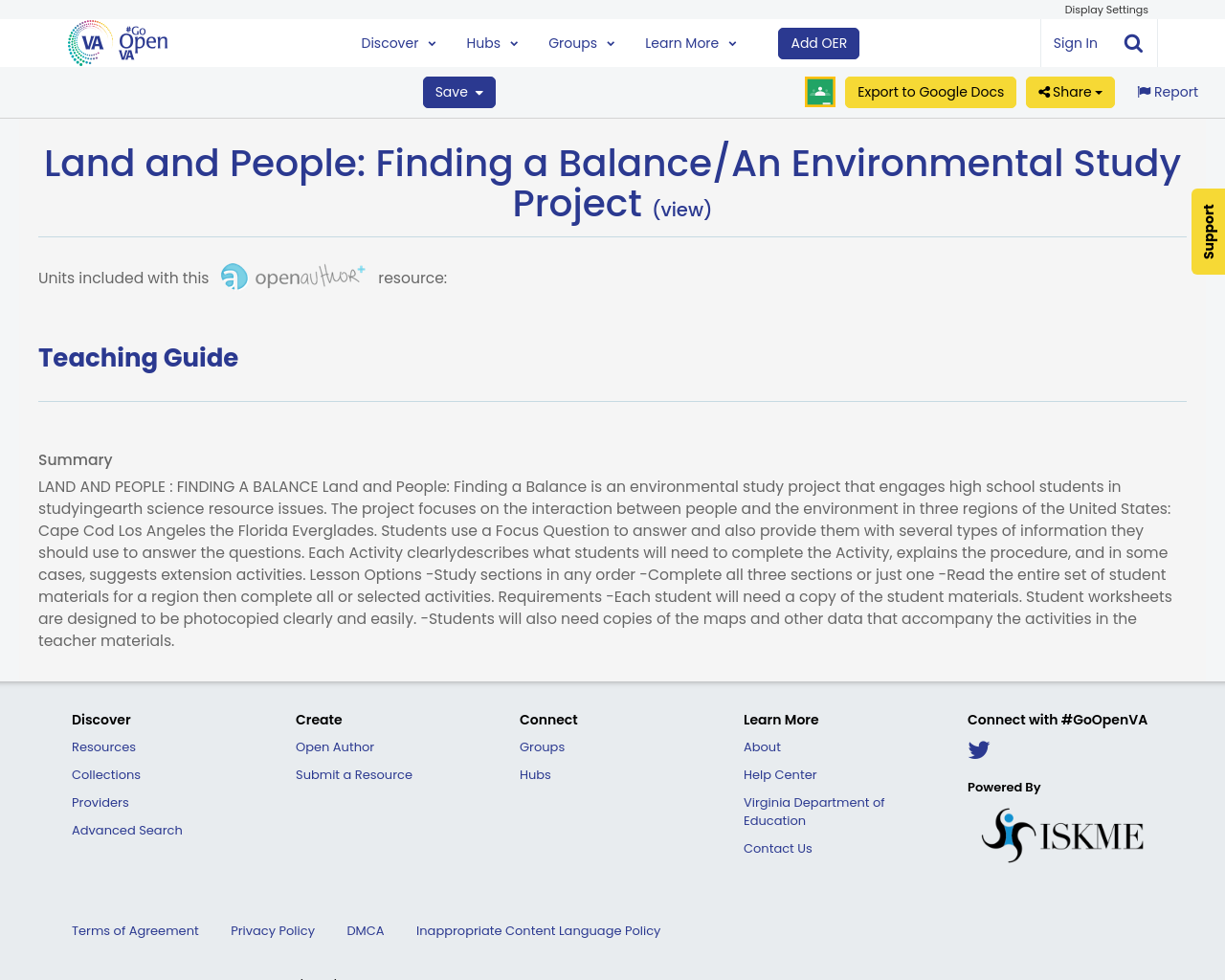Screen dimensions: 1225x980
Task: Open the Hubs menu
Action: pos(492,42)
